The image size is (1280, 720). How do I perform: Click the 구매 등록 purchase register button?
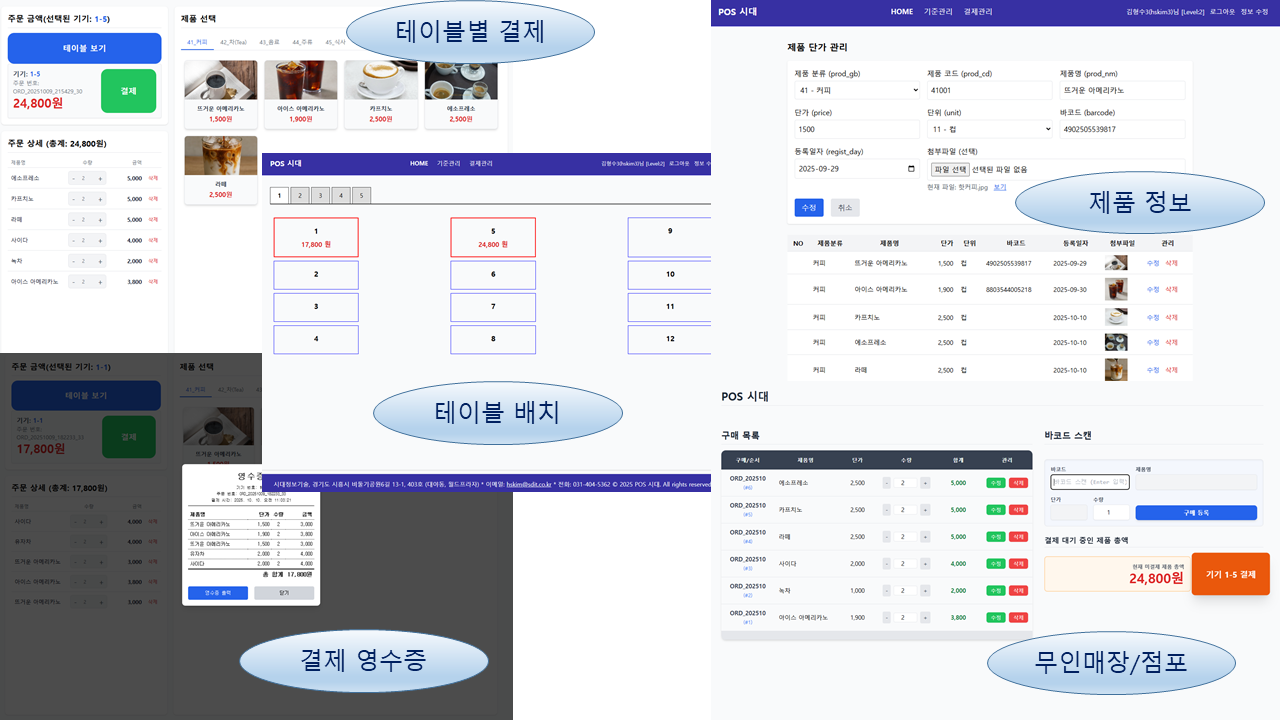(x=1196, y=513)
